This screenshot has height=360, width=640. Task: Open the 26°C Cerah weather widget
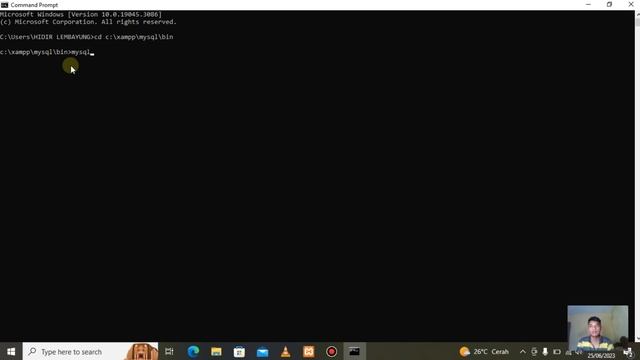[x=484, y=351]
